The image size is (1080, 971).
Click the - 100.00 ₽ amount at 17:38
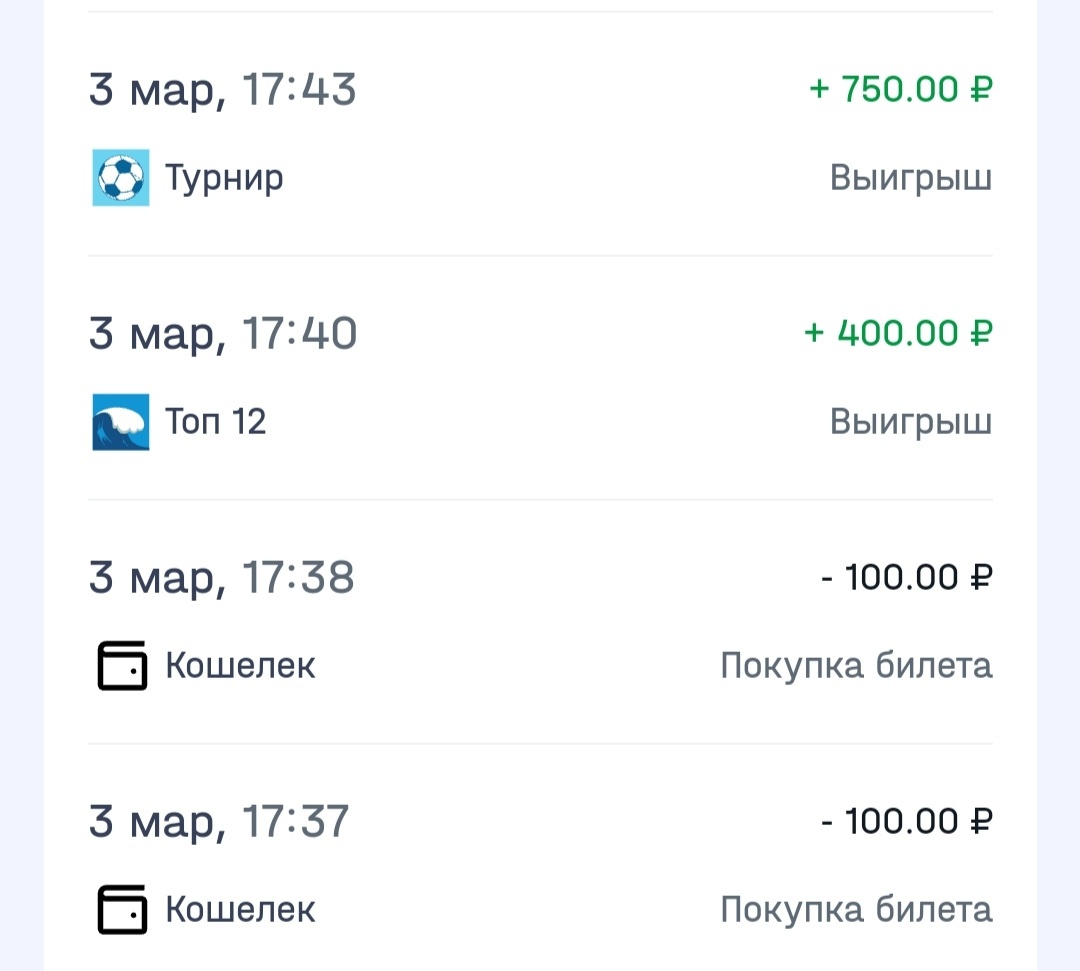908,577
